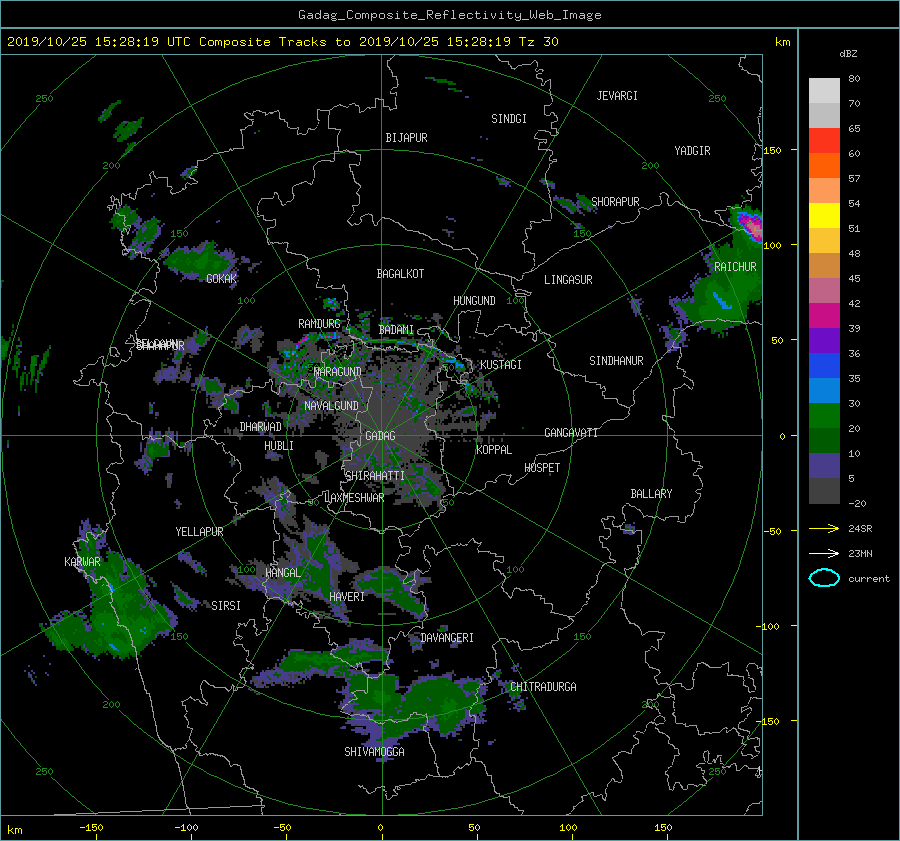Click the LINGASUR city label

click(568, 280)
